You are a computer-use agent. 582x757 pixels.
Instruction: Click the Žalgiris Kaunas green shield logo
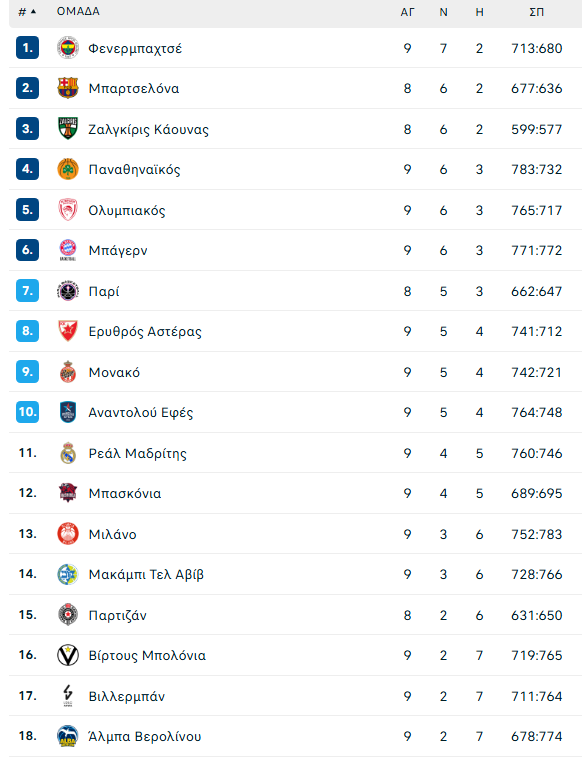coord(68,129)
